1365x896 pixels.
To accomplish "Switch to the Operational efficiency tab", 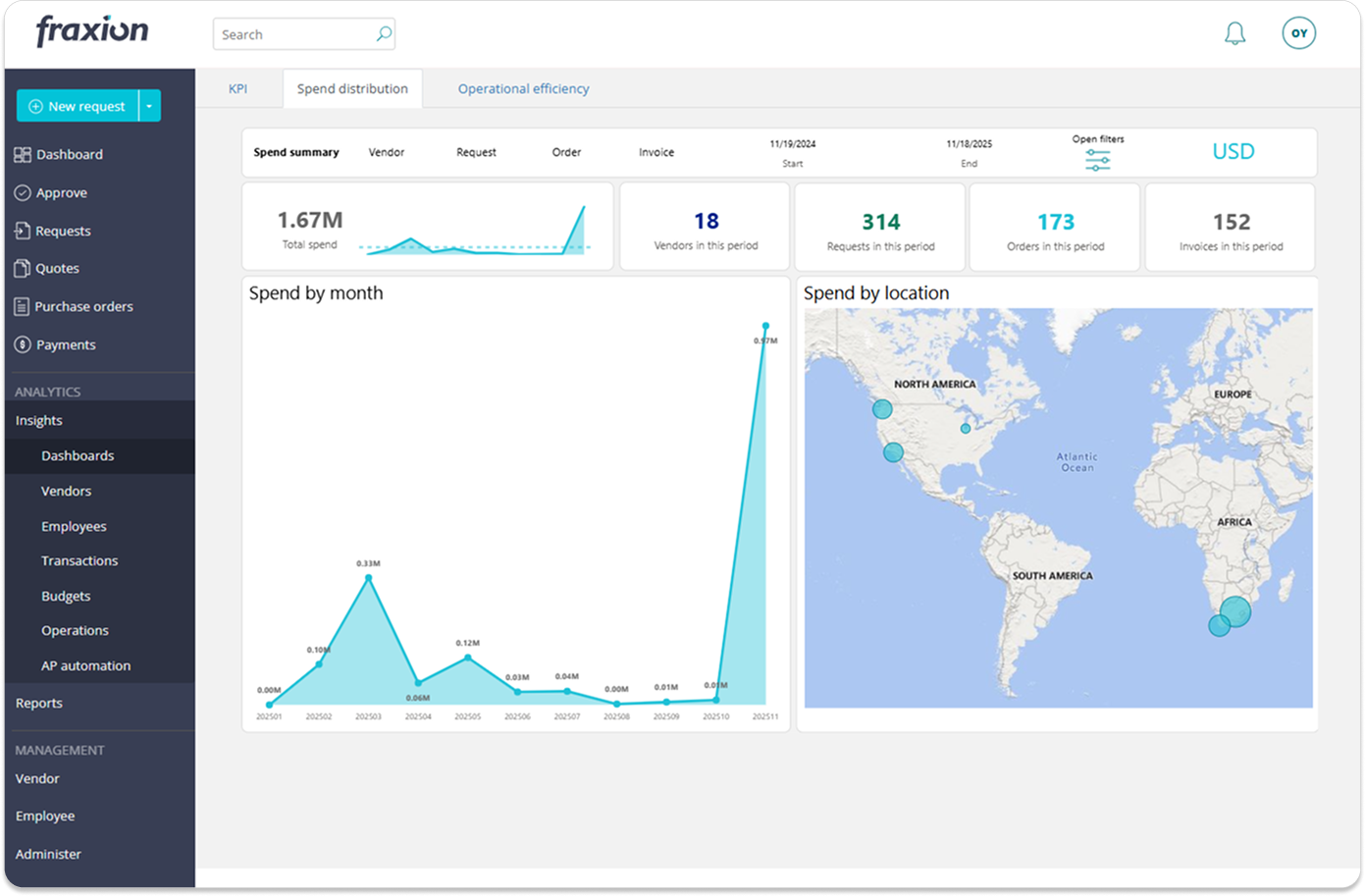I will pyautogui.click(x=523, y=89).
